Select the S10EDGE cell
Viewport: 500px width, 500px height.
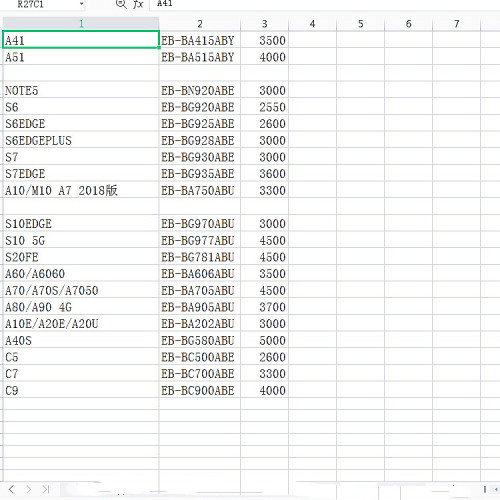point(81,223)
